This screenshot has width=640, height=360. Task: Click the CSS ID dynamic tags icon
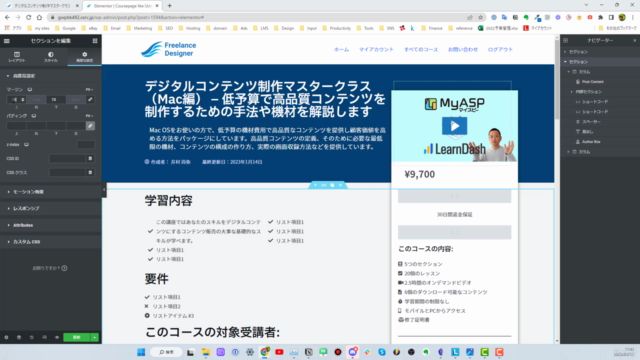click(90, 158)
